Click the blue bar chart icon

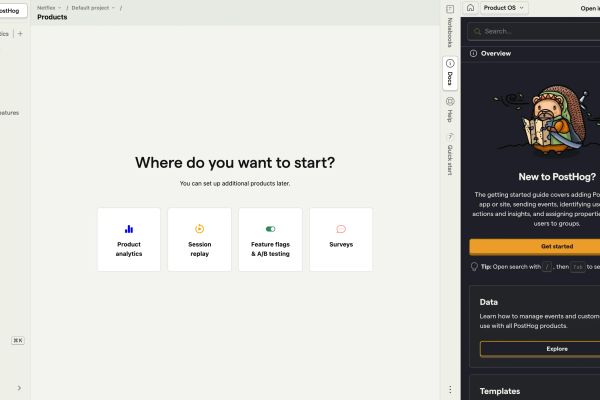129,229
